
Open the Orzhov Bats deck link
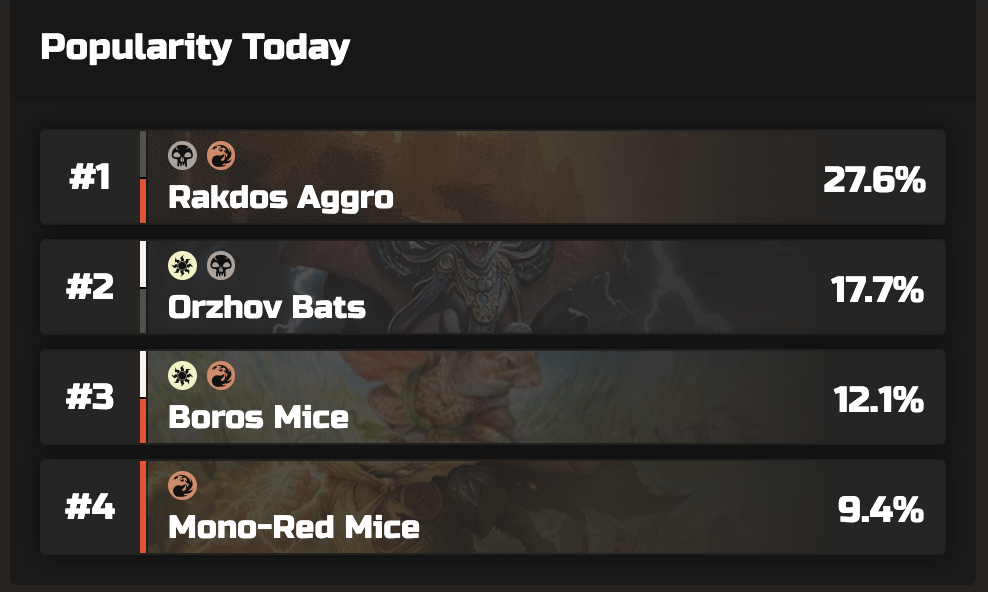coord(267,307)
